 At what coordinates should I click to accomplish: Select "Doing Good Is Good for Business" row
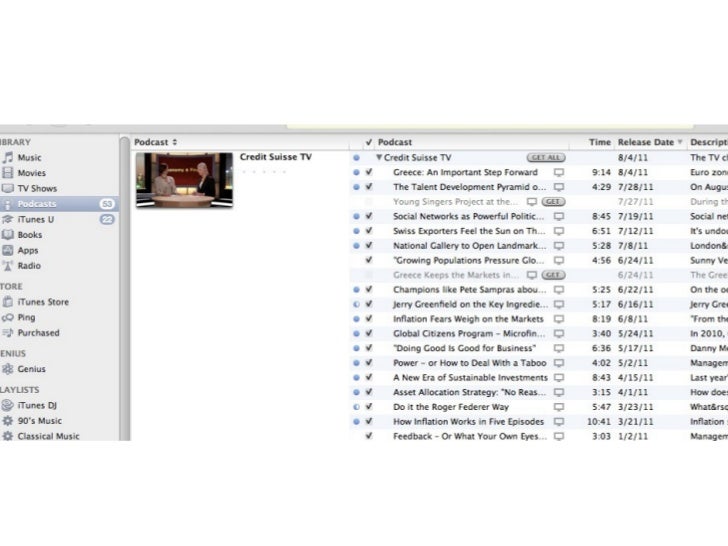[539, 348]
